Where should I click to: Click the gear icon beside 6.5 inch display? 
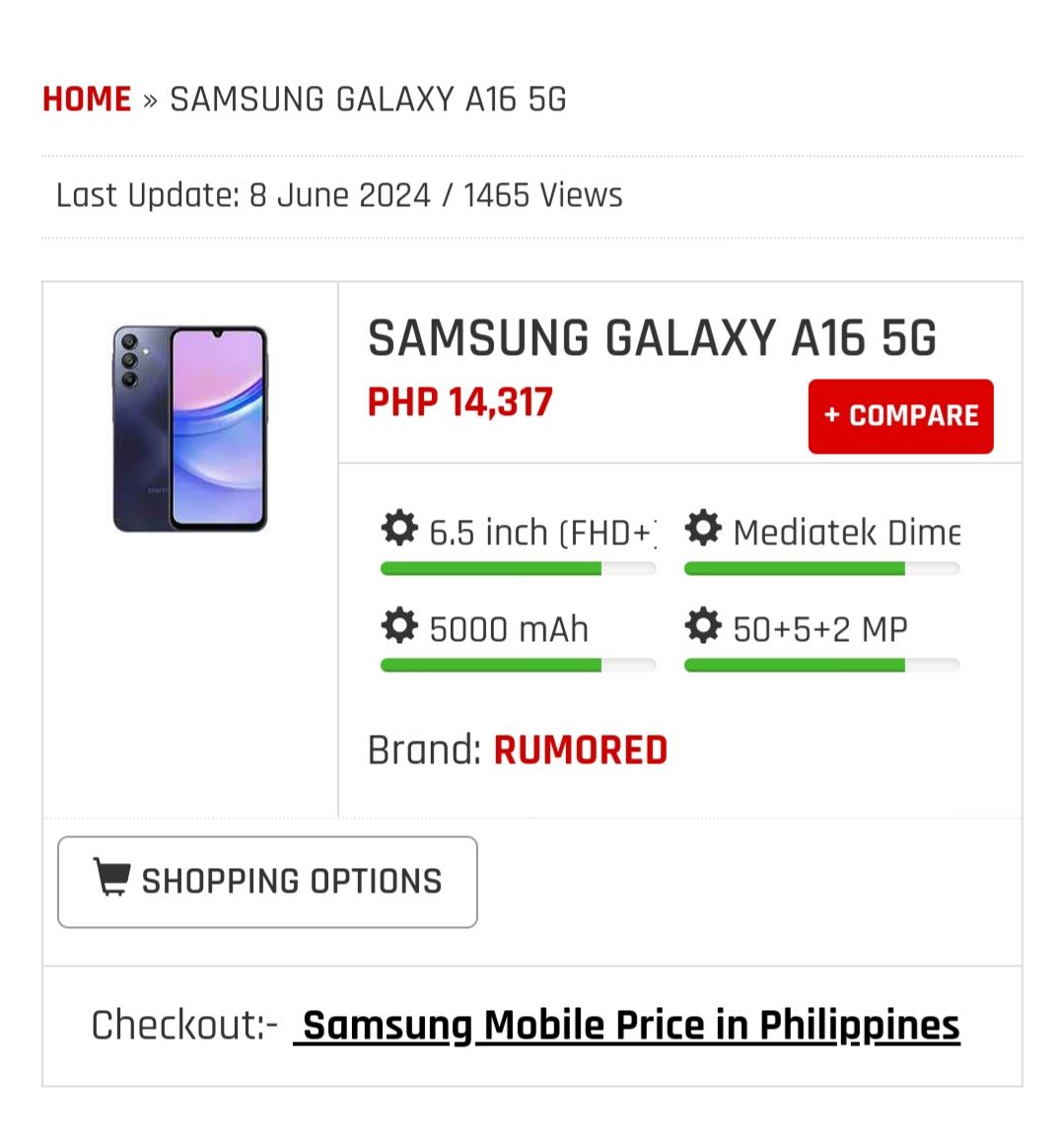(x=399, y=529)
